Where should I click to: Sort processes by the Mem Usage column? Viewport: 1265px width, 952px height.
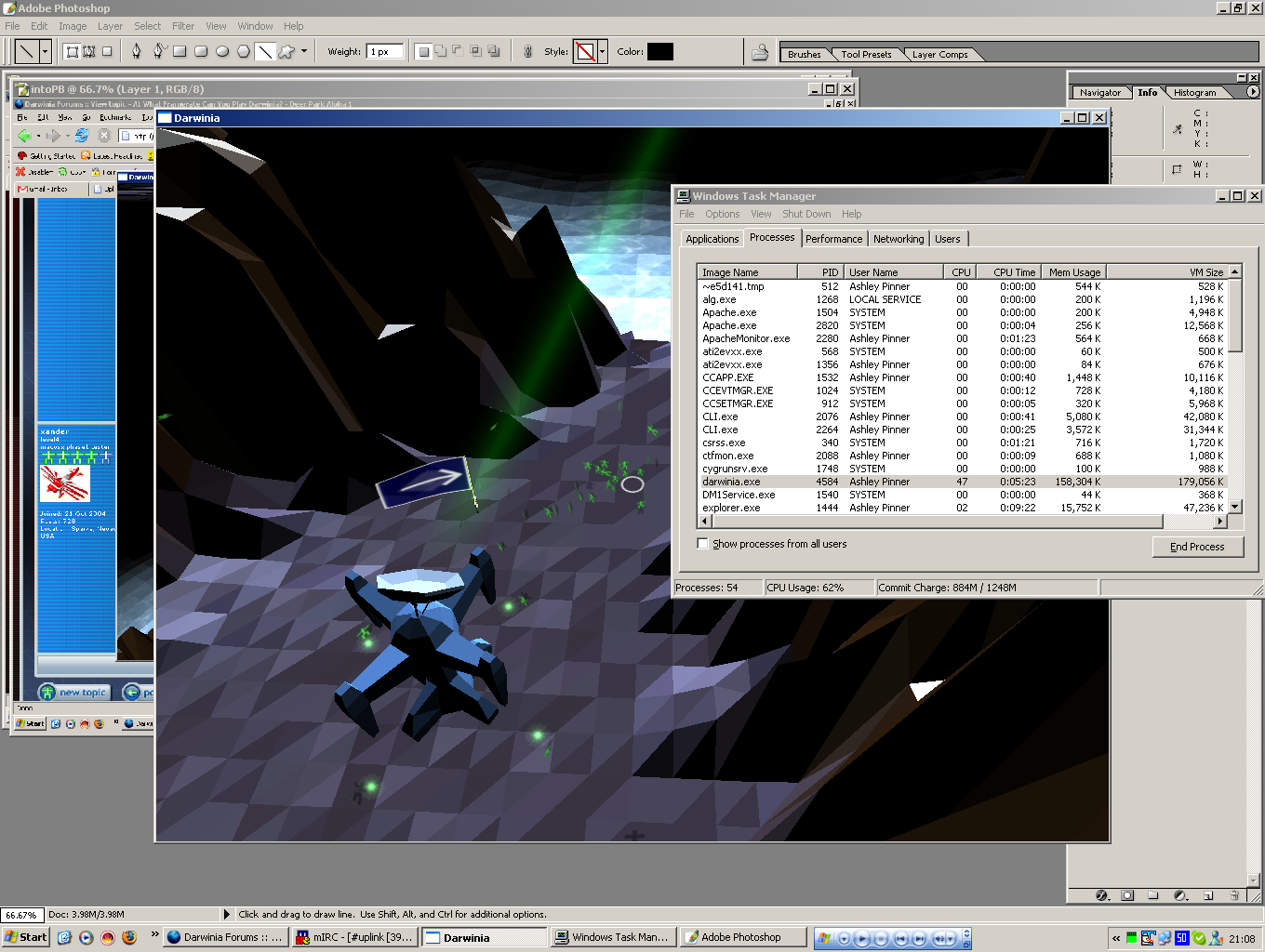(1073, 272)
